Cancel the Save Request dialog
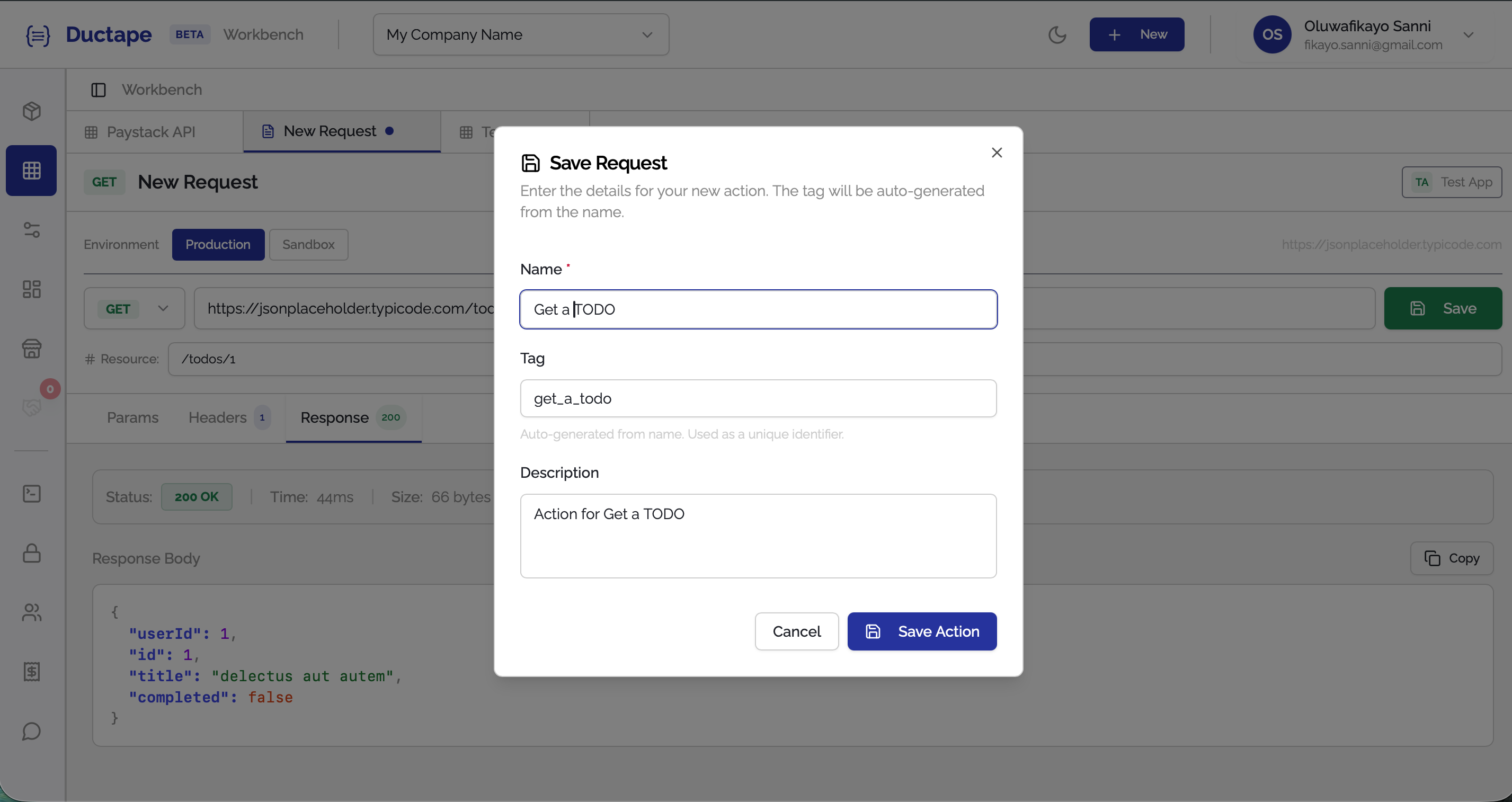The height and width of the screenshot is (802, 1512). [x=796, y=631]
